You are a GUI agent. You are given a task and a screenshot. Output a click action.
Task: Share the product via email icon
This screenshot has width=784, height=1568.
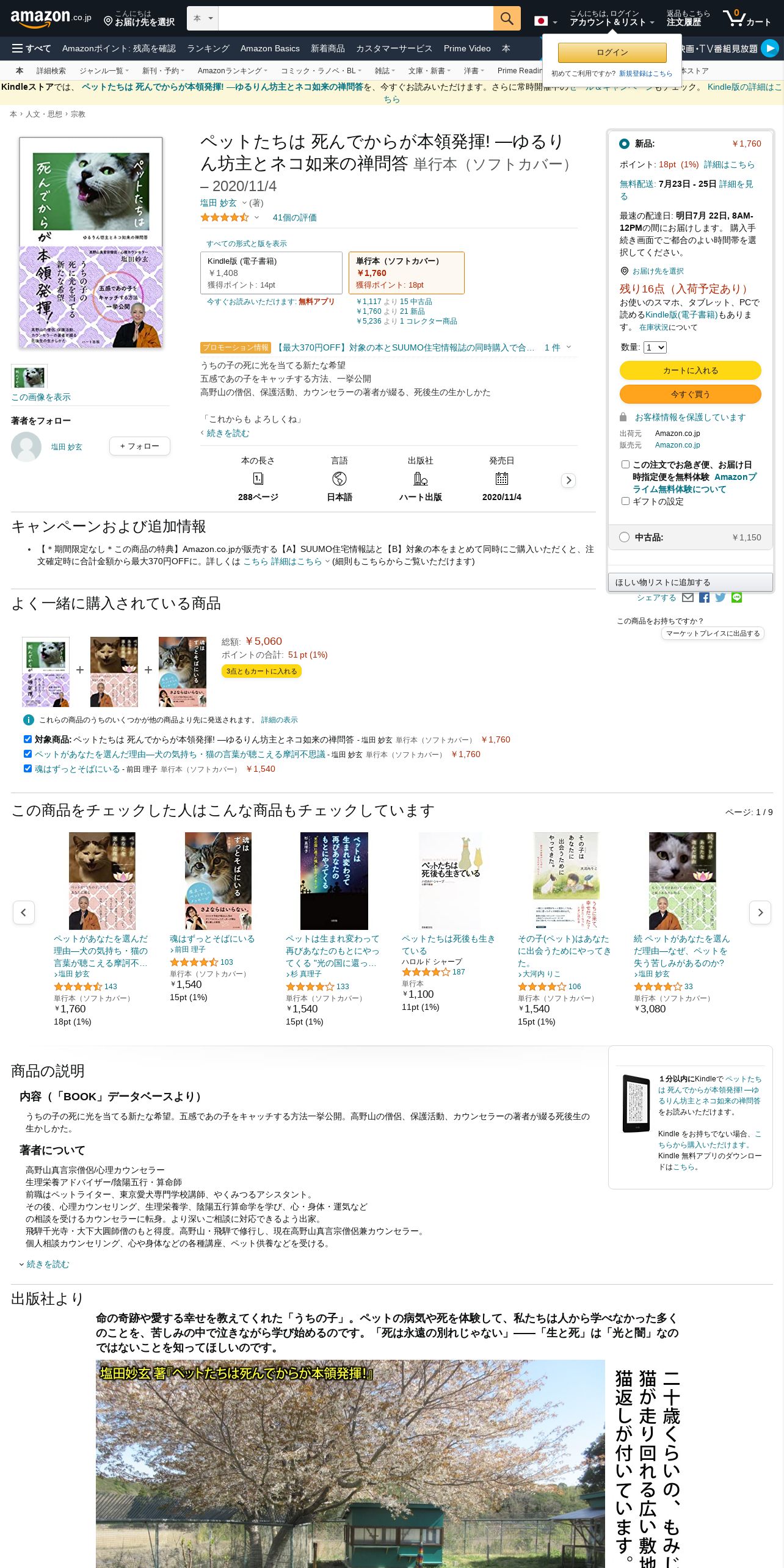coord(688,598)
